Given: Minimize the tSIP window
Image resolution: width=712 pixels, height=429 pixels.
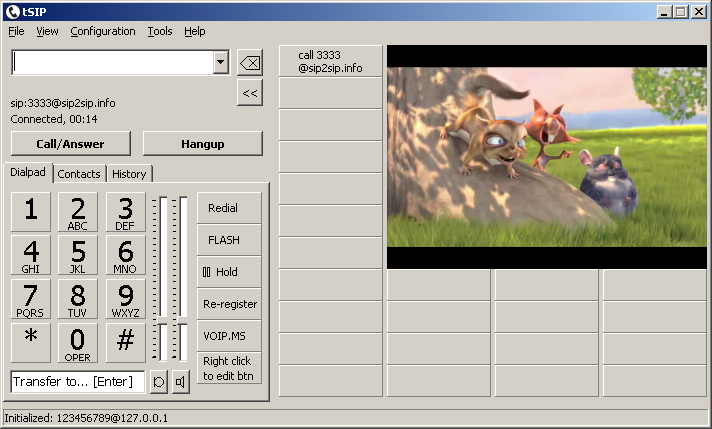Looking at the screenshot, I should coord(664,12).
